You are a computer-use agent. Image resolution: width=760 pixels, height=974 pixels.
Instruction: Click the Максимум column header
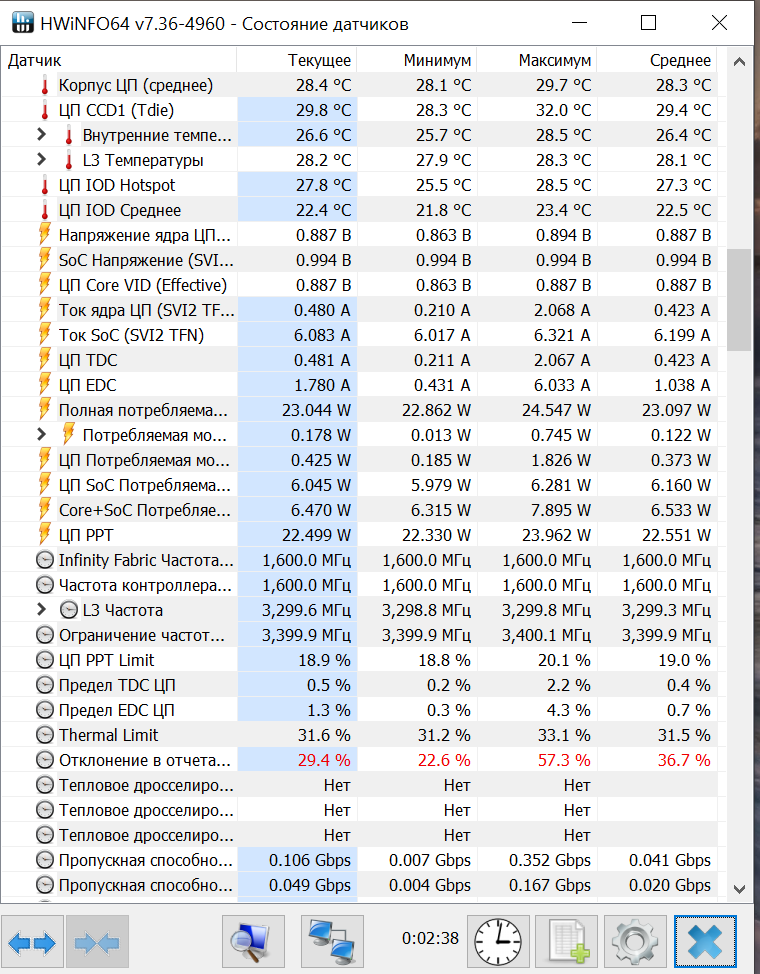(554, 60)
